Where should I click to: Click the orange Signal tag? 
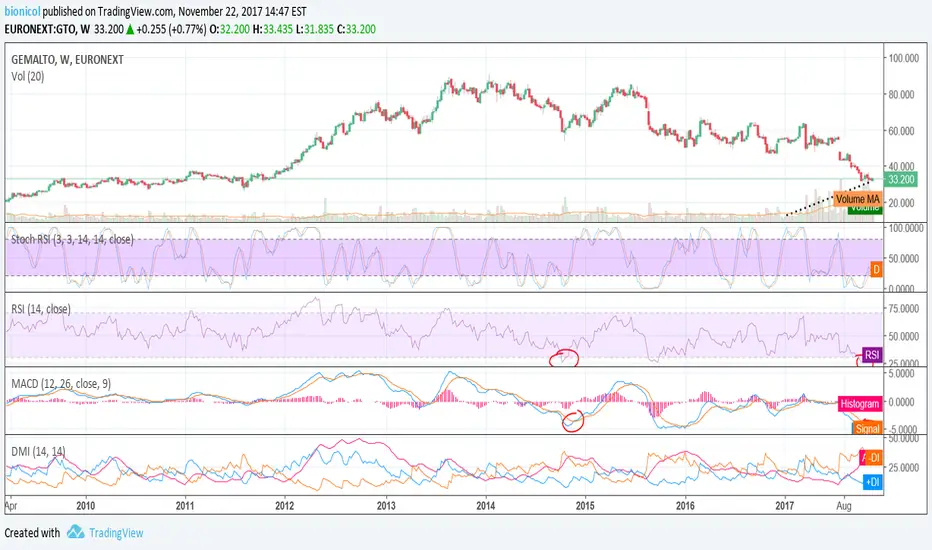tap(867, 428)
